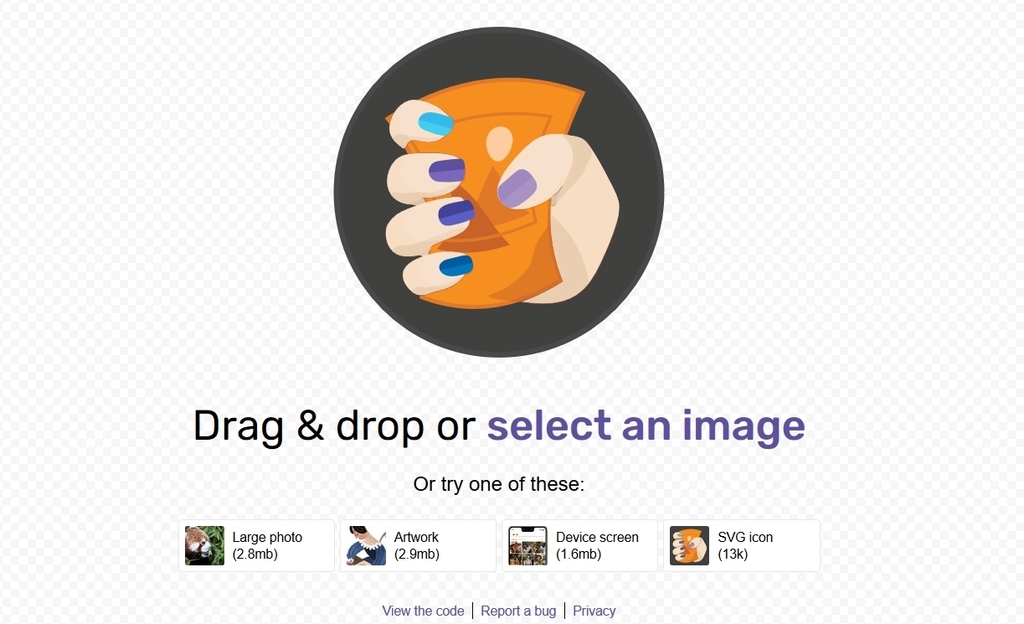
Task: Open the select an image link
Action: (x=646, y=426)
